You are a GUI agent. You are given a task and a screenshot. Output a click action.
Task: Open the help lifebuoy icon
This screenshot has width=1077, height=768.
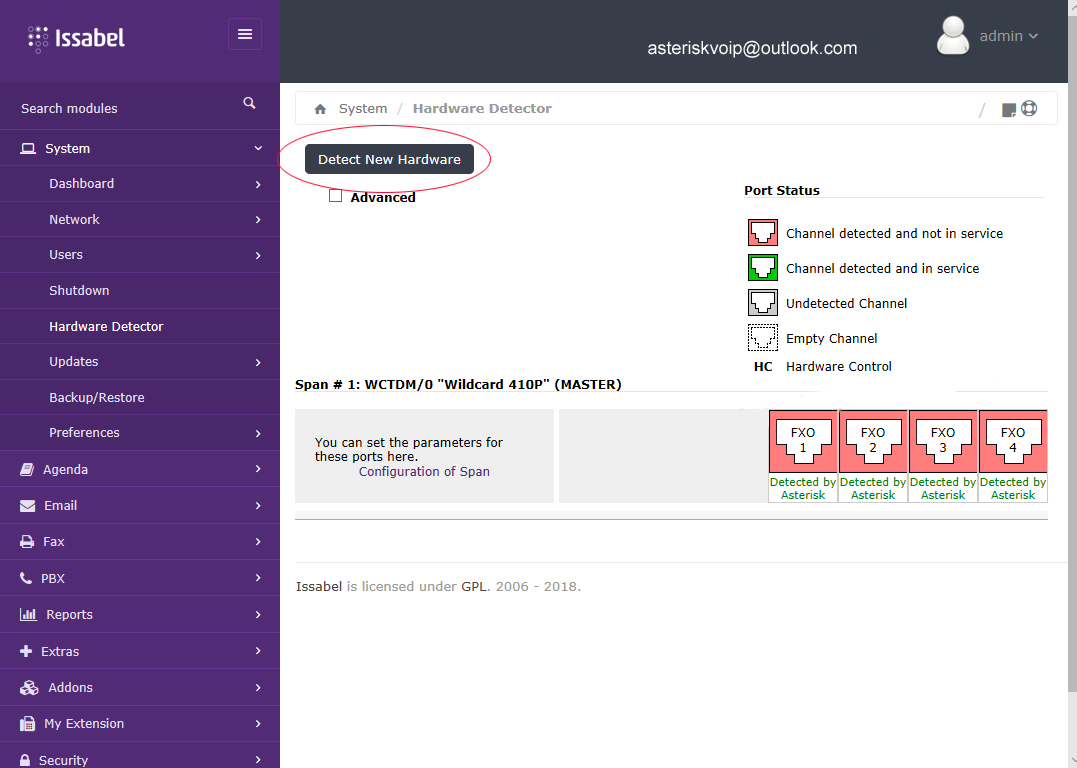point(1028,109)
